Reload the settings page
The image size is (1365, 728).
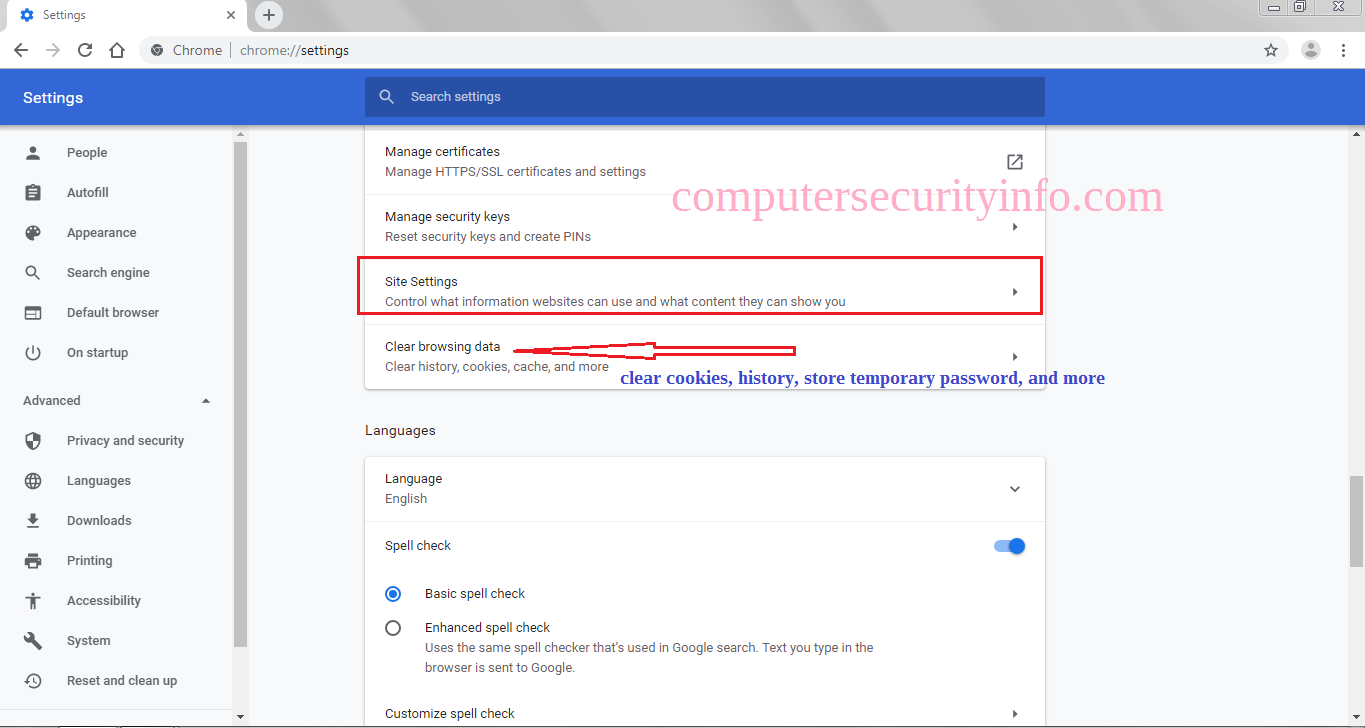85,50
